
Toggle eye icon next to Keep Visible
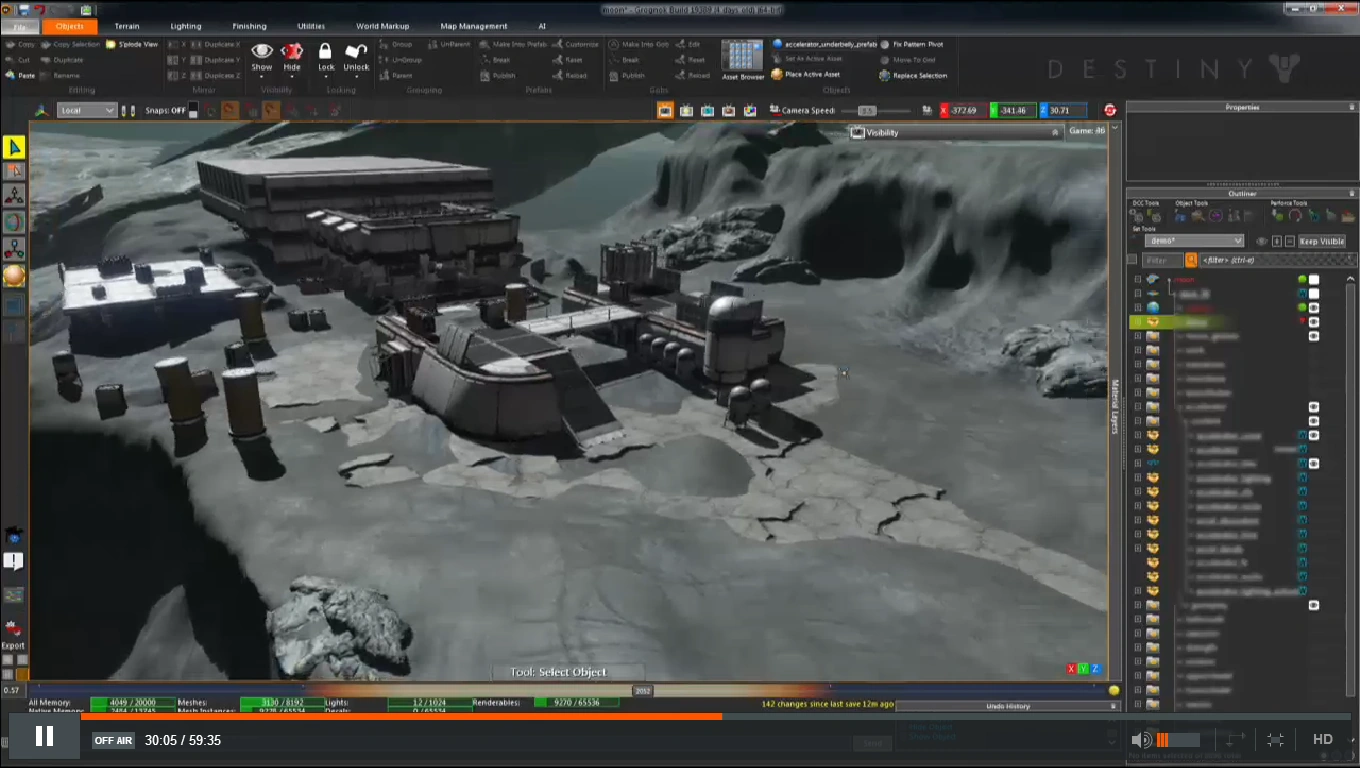[1262, 241]
